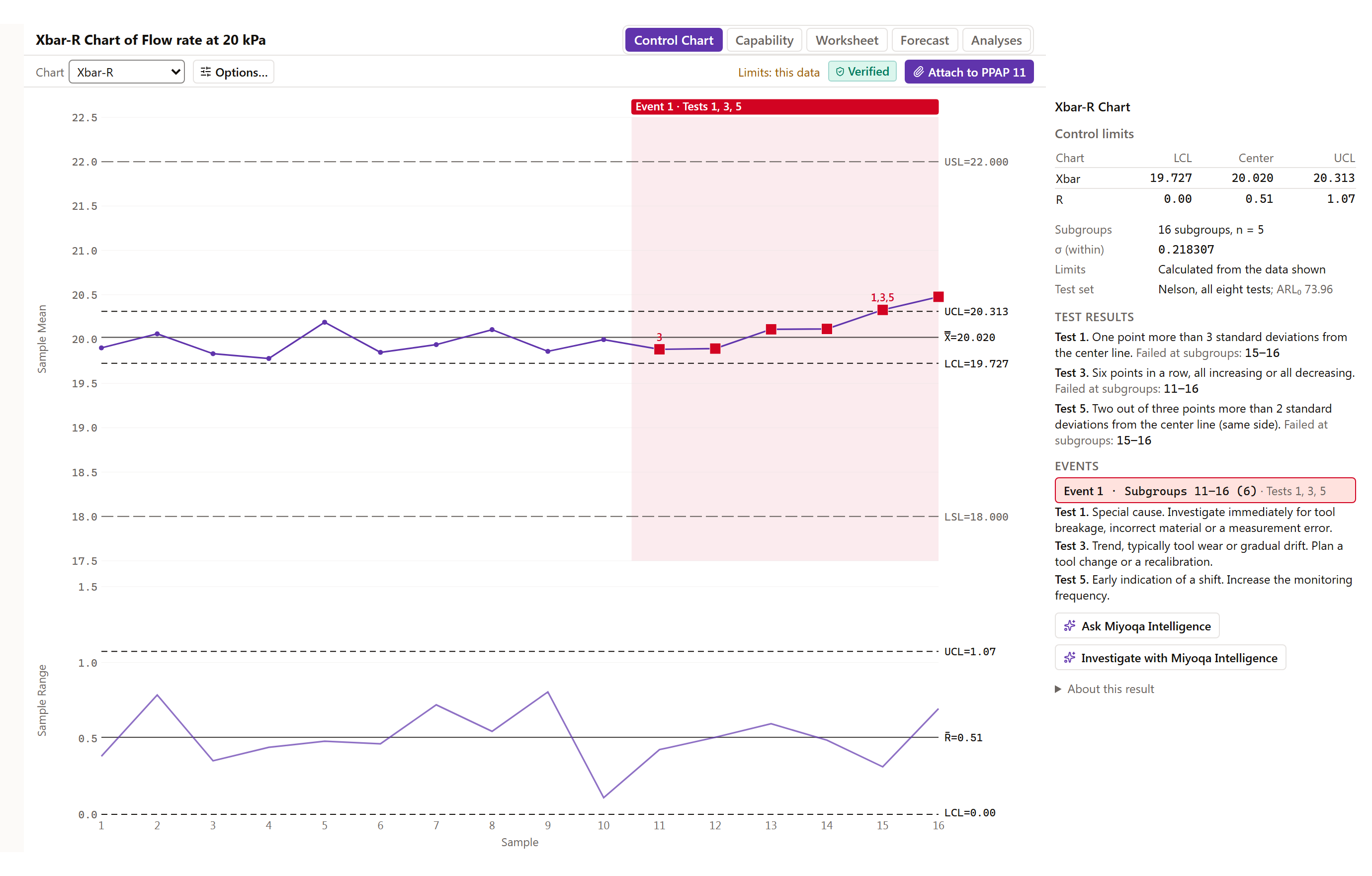Click the R̄=0.51 center line label

tap(963, 737)
